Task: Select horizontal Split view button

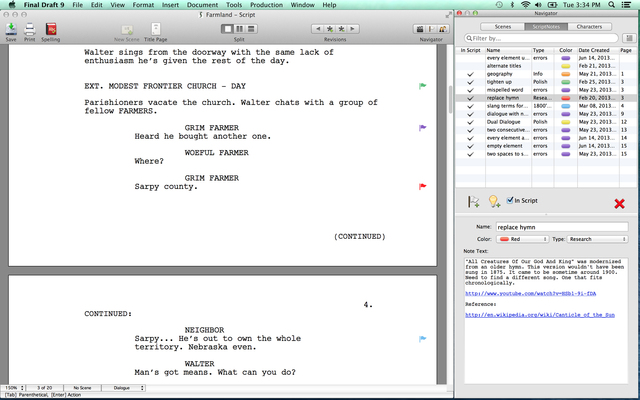Action: 251,29
